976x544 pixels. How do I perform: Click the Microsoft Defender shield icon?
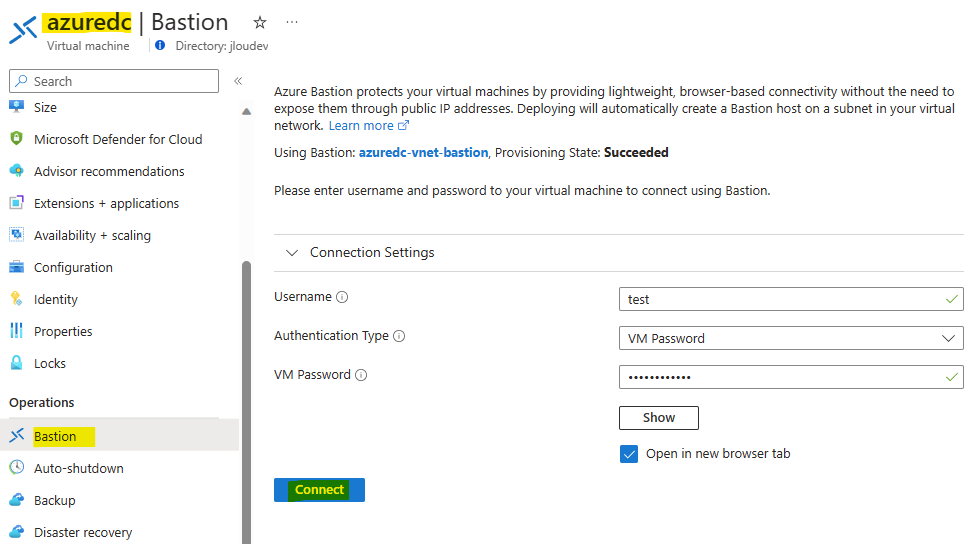pyautogui.click(x=17, y=139)
